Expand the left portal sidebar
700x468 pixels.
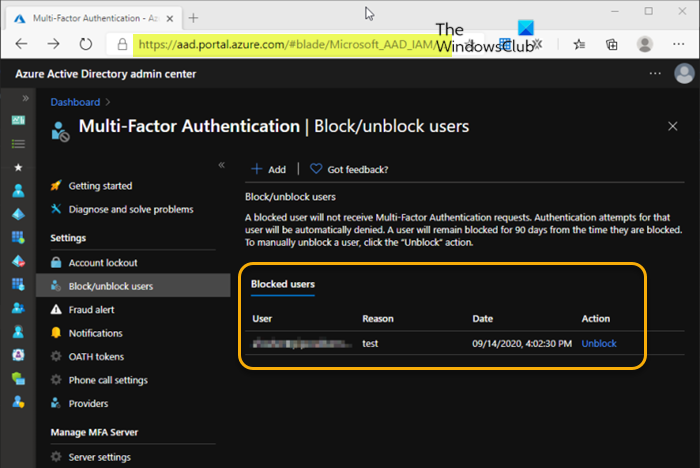click(x=25, y=98)
